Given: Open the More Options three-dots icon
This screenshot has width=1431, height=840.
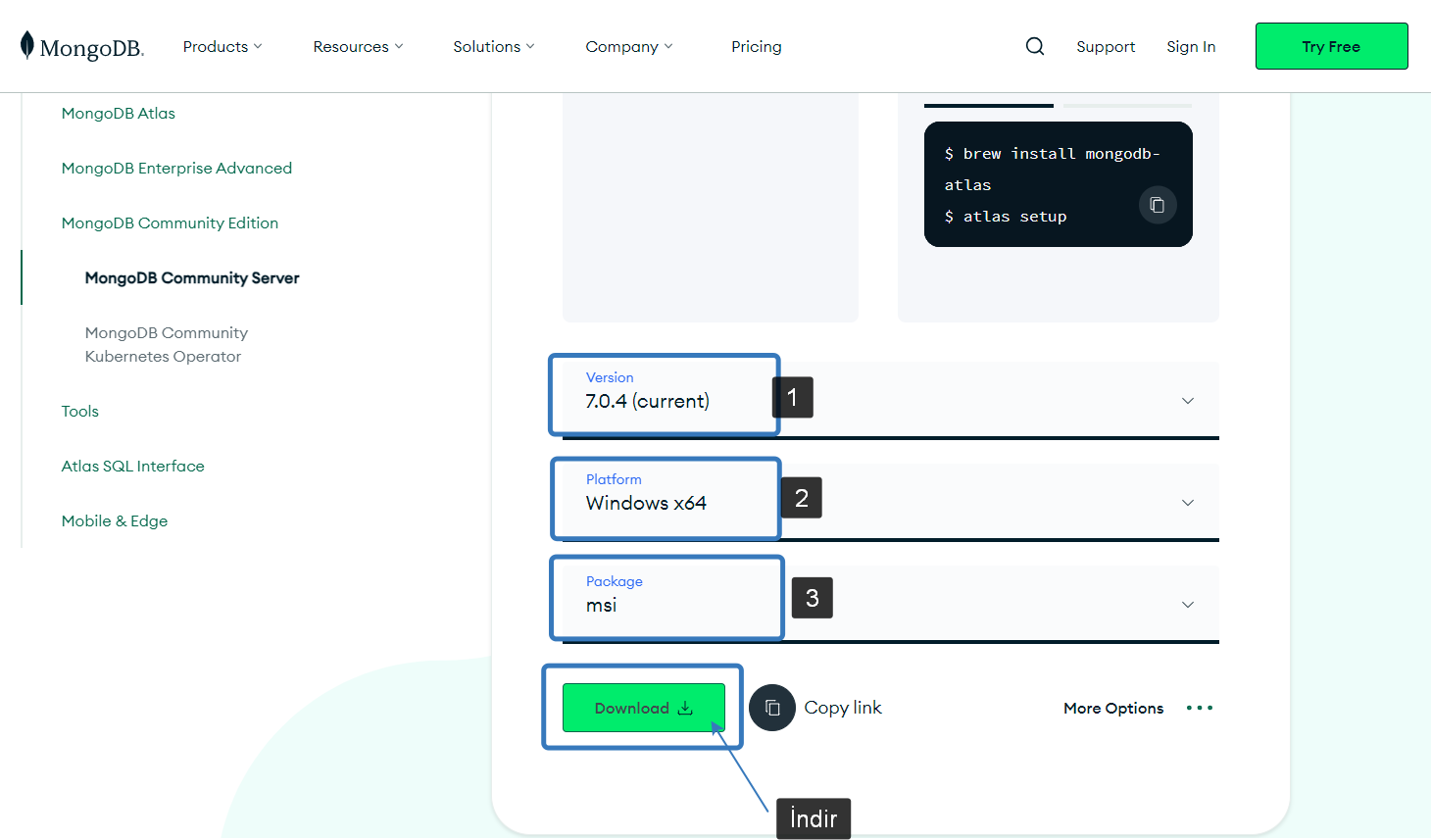Looking at the screenshot, I should (x=1199, y=708).
